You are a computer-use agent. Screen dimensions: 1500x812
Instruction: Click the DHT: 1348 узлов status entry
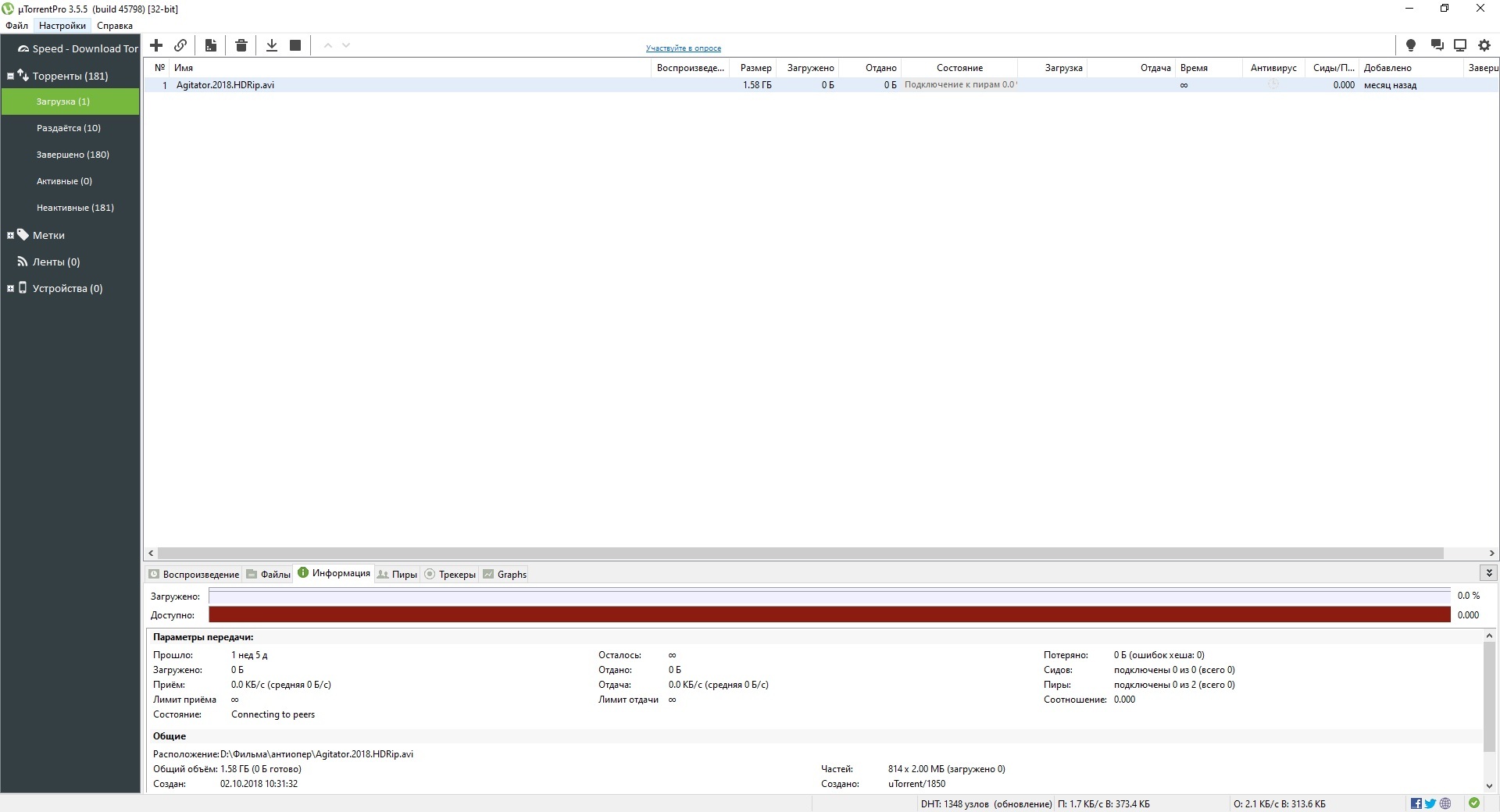[x=986, y=803]
